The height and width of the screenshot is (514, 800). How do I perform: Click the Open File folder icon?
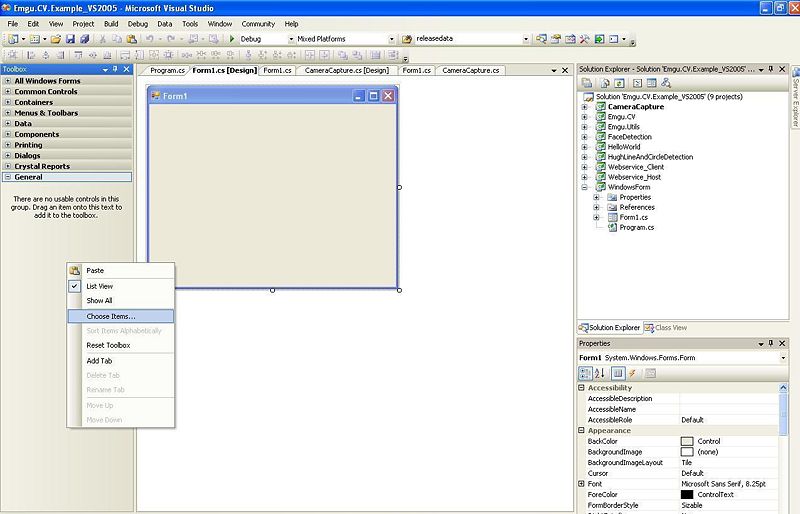click(x=56, y=39)
